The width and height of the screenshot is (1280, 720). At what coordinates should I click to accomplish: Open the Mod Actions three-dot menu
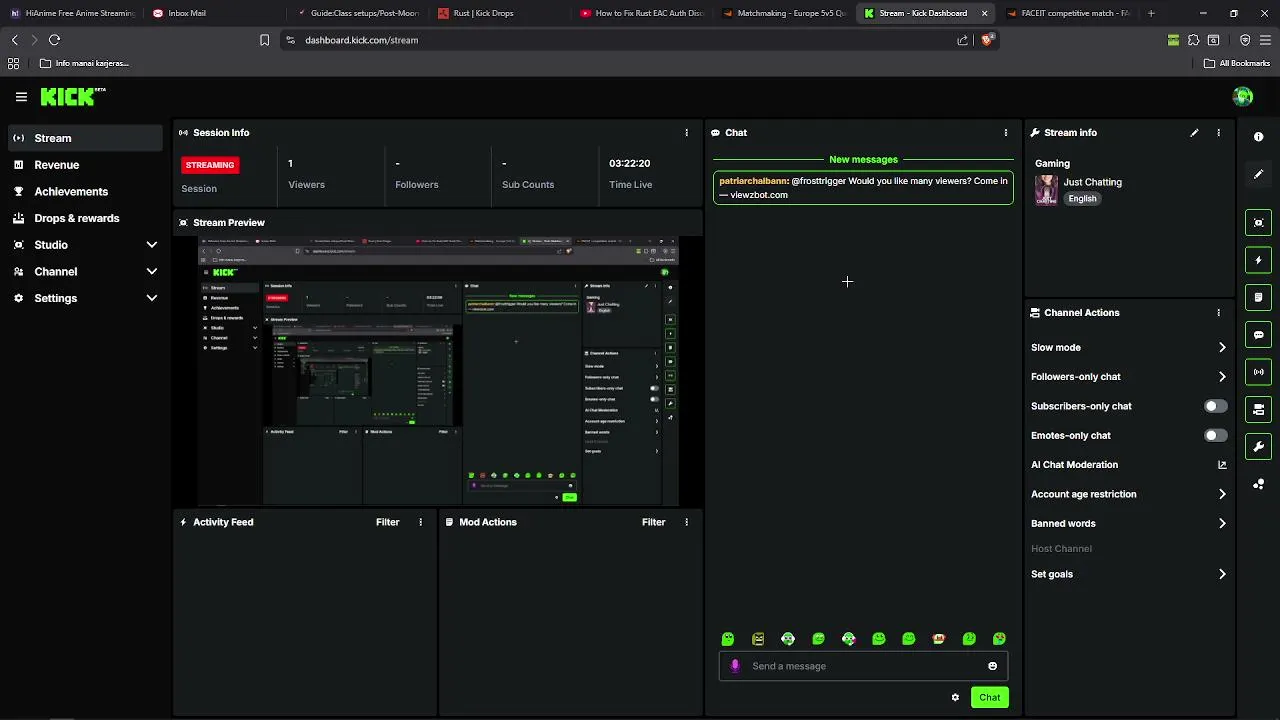click(x=686, y=522)
